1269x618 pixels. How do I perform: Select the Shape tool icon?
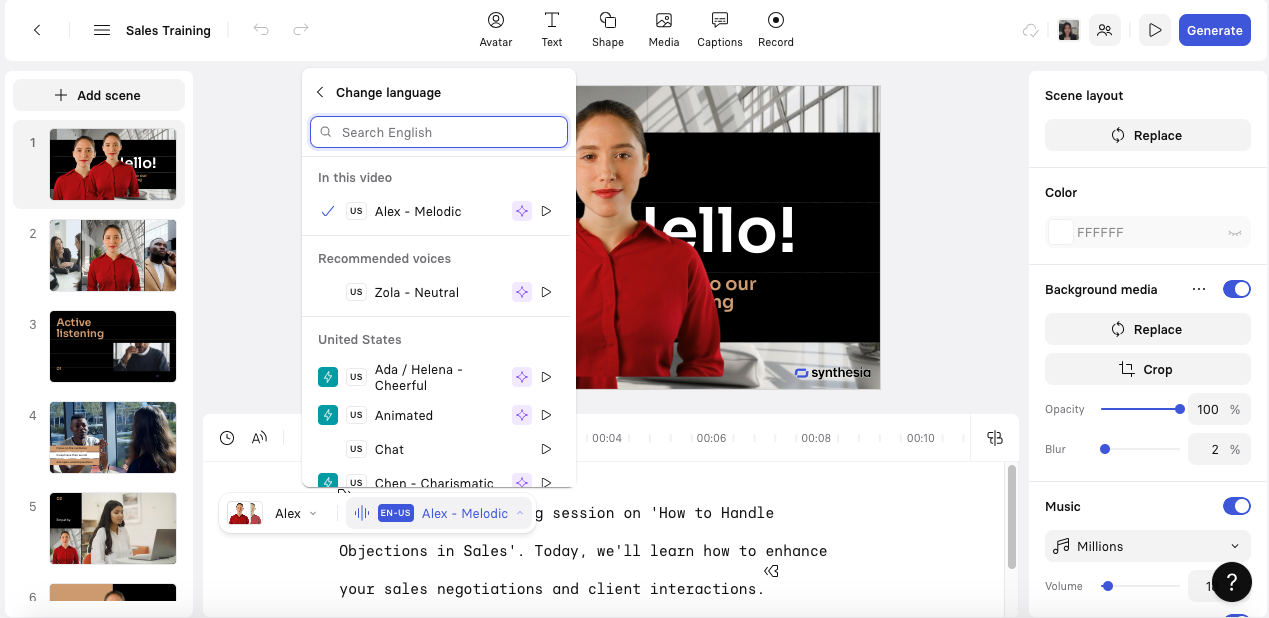click(x=607, y=29)
